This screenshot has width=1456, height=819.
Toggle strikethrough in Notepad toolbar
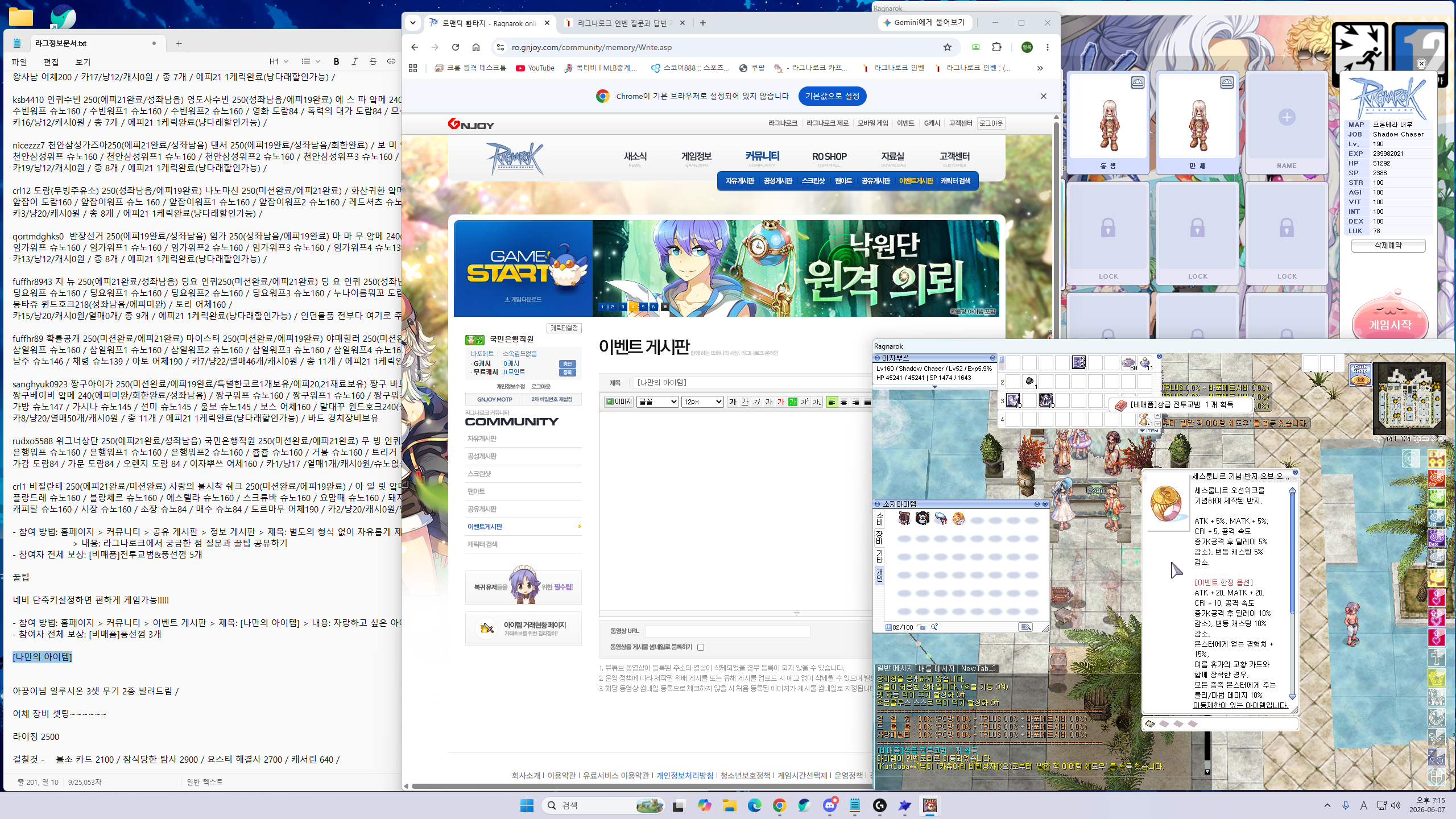(373, 61)
